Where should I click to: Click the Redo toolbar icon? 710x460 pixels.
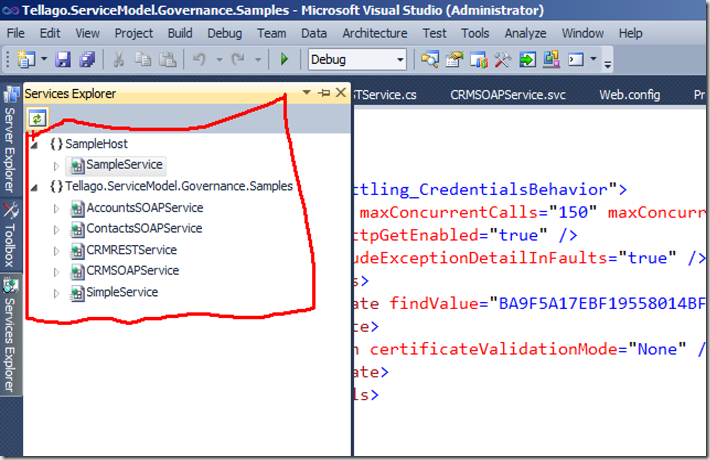[x=238, y=59]
